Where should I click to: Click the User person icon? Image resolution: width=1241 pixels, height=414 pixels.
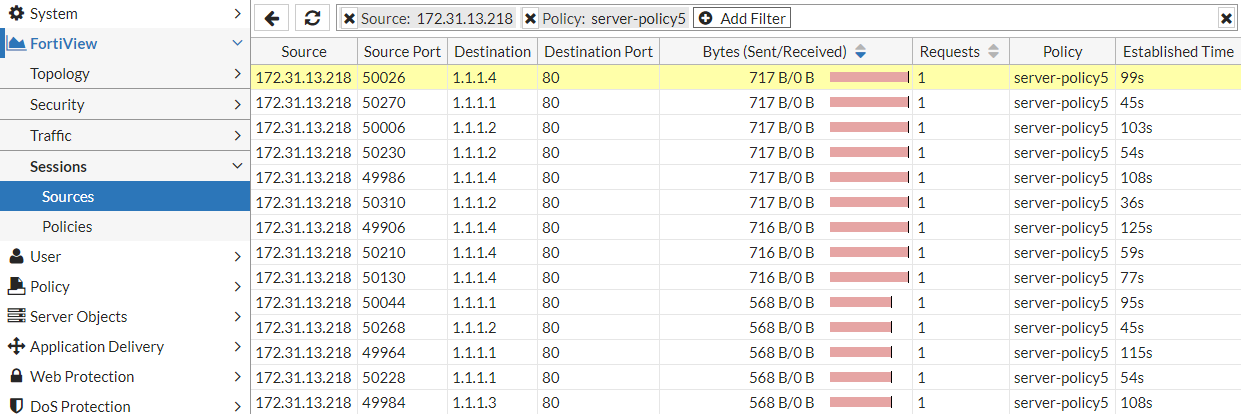click(x=15, y=256)
